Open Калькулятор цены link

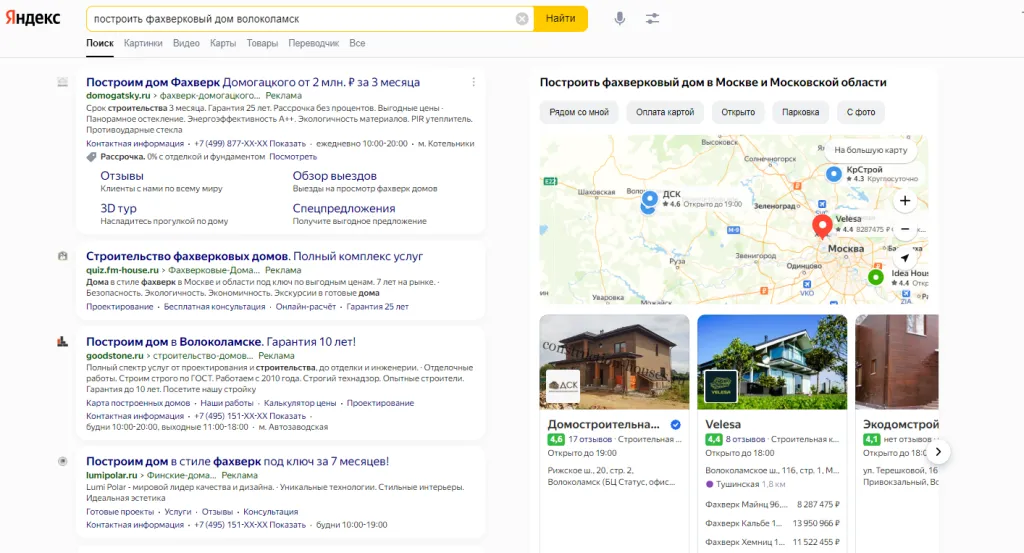300,403
